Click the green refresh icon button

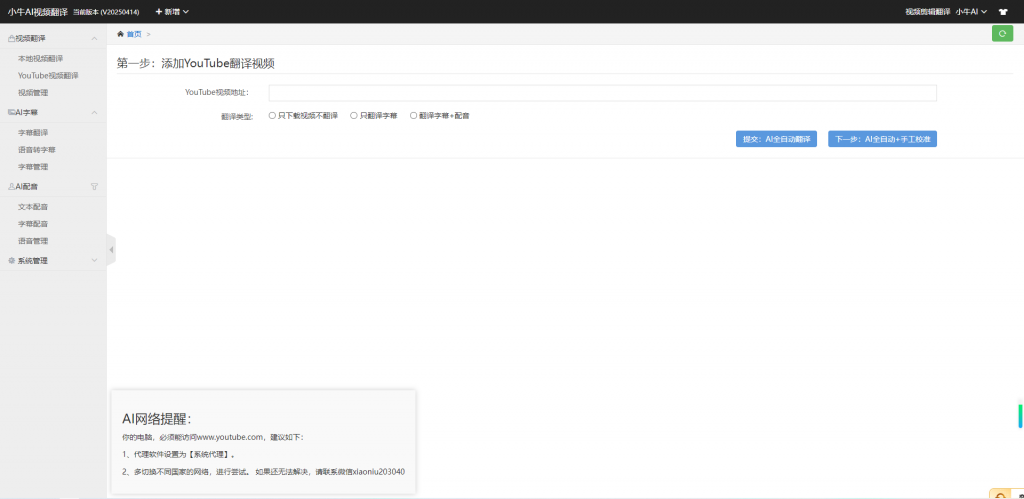1002,34
